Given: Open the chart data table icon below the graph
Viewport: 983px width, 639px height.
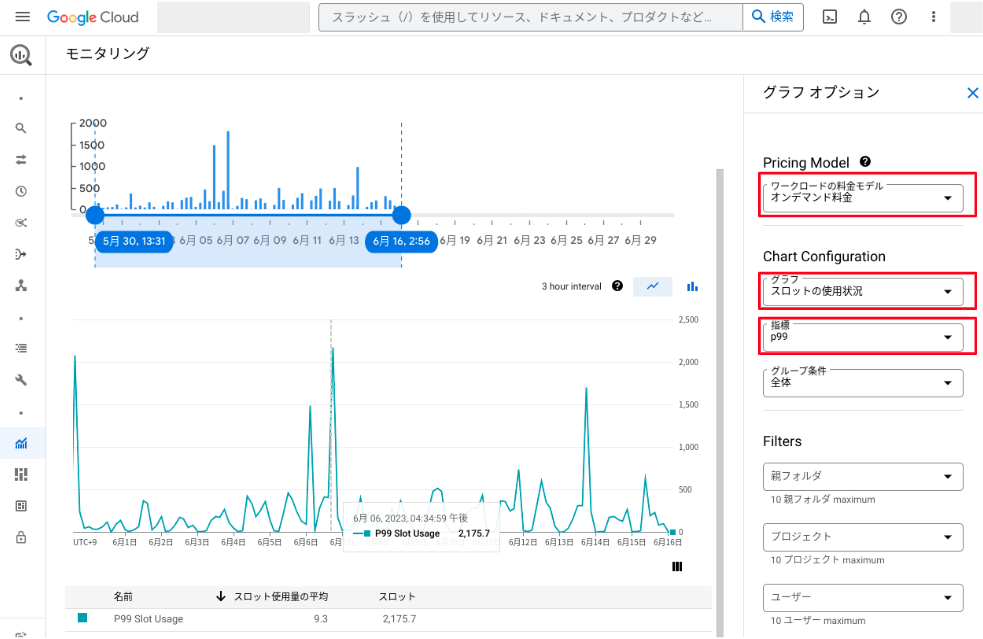Looking at the screenshot, I should click(677, 567).
